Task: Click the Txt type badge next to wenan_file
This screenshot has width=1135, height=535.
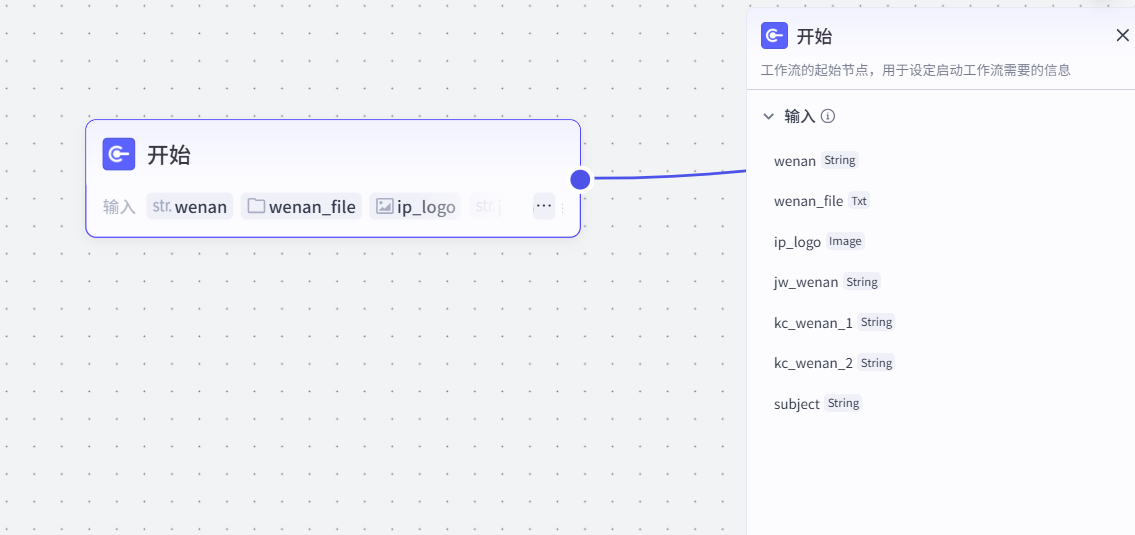Action: tap(859, 201)
